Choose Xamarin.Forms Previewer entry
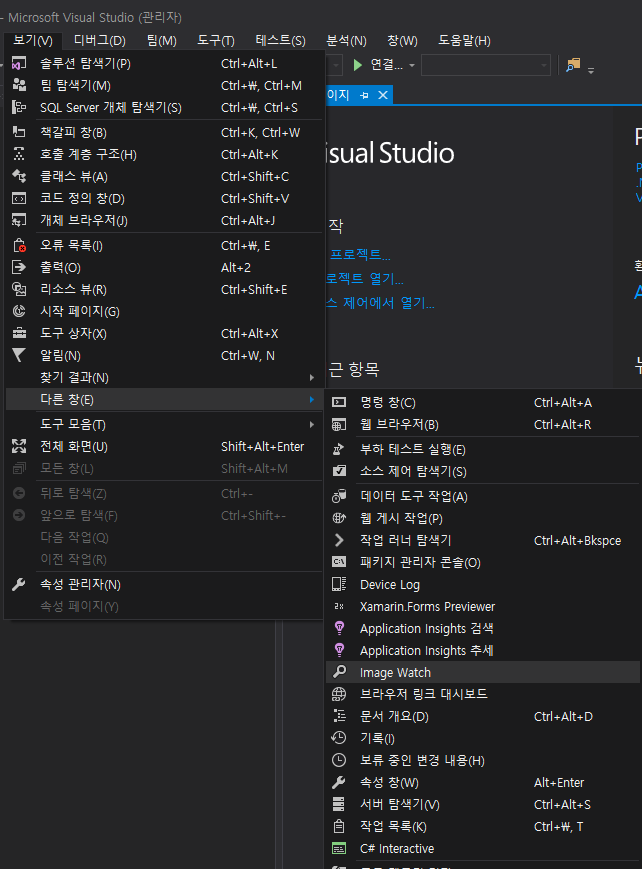Image resolution: width=642 pixels, height=869 pixels. [x=482, y=606]
